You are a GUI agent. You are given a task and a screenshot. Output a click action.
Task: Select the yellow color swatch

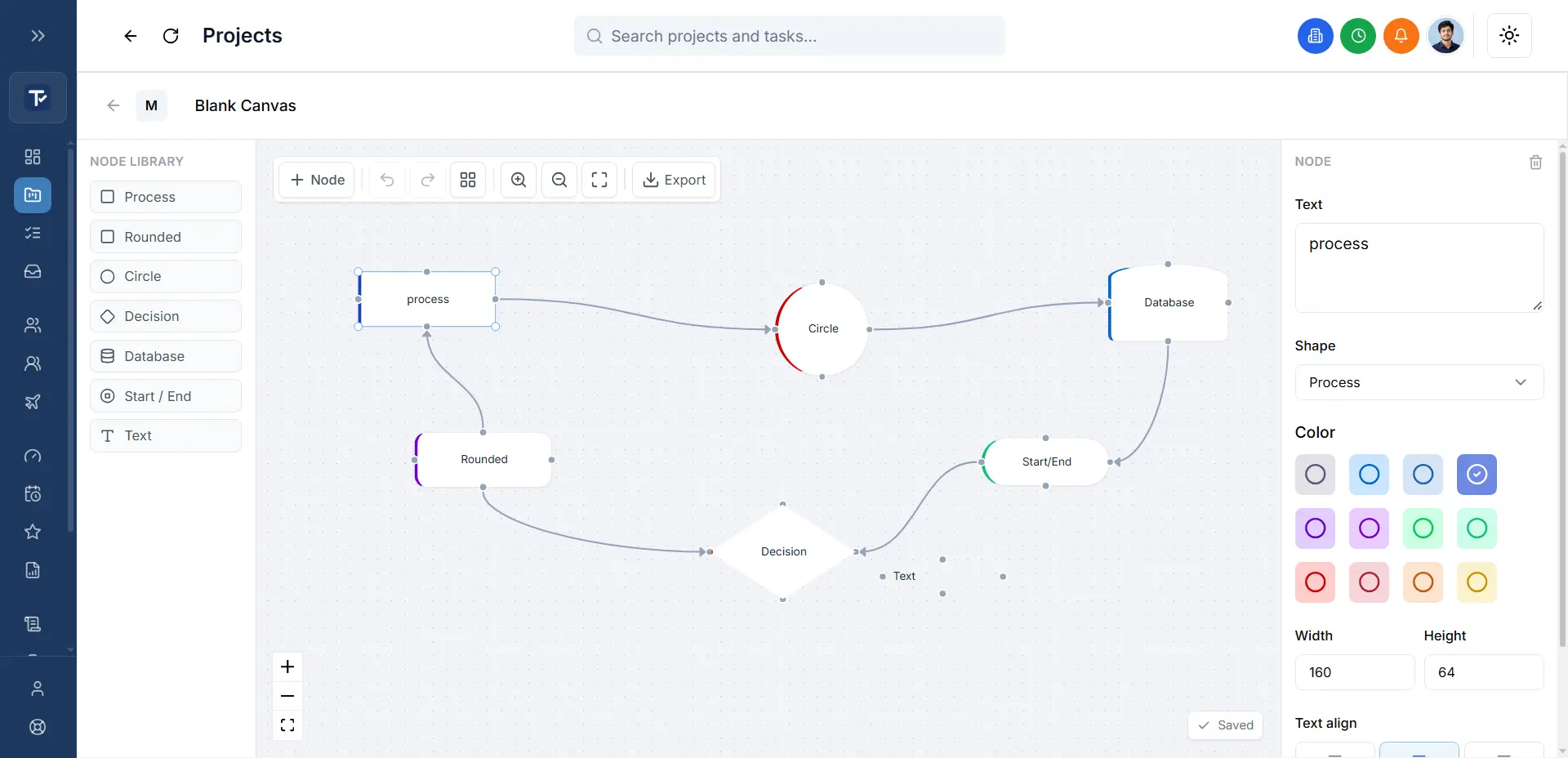coord(1477,582)
